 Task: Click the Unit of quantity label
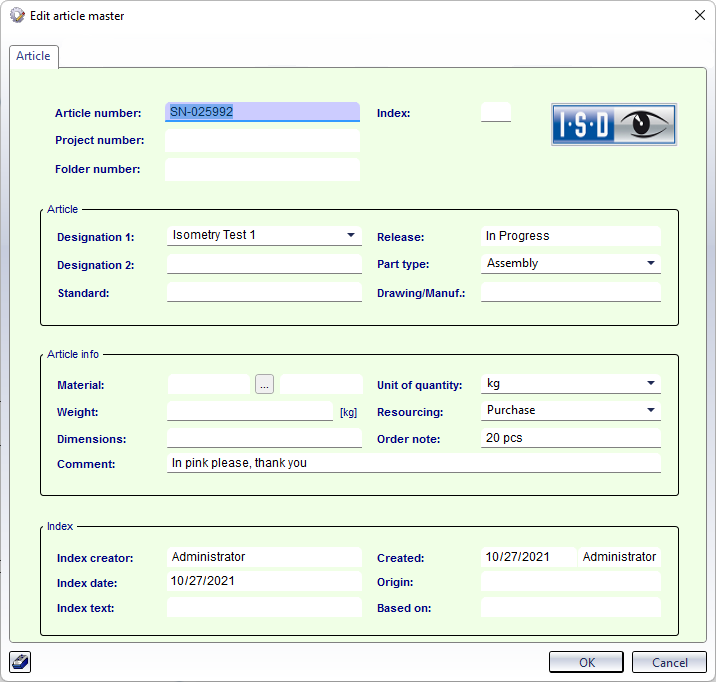click(419, 385)
